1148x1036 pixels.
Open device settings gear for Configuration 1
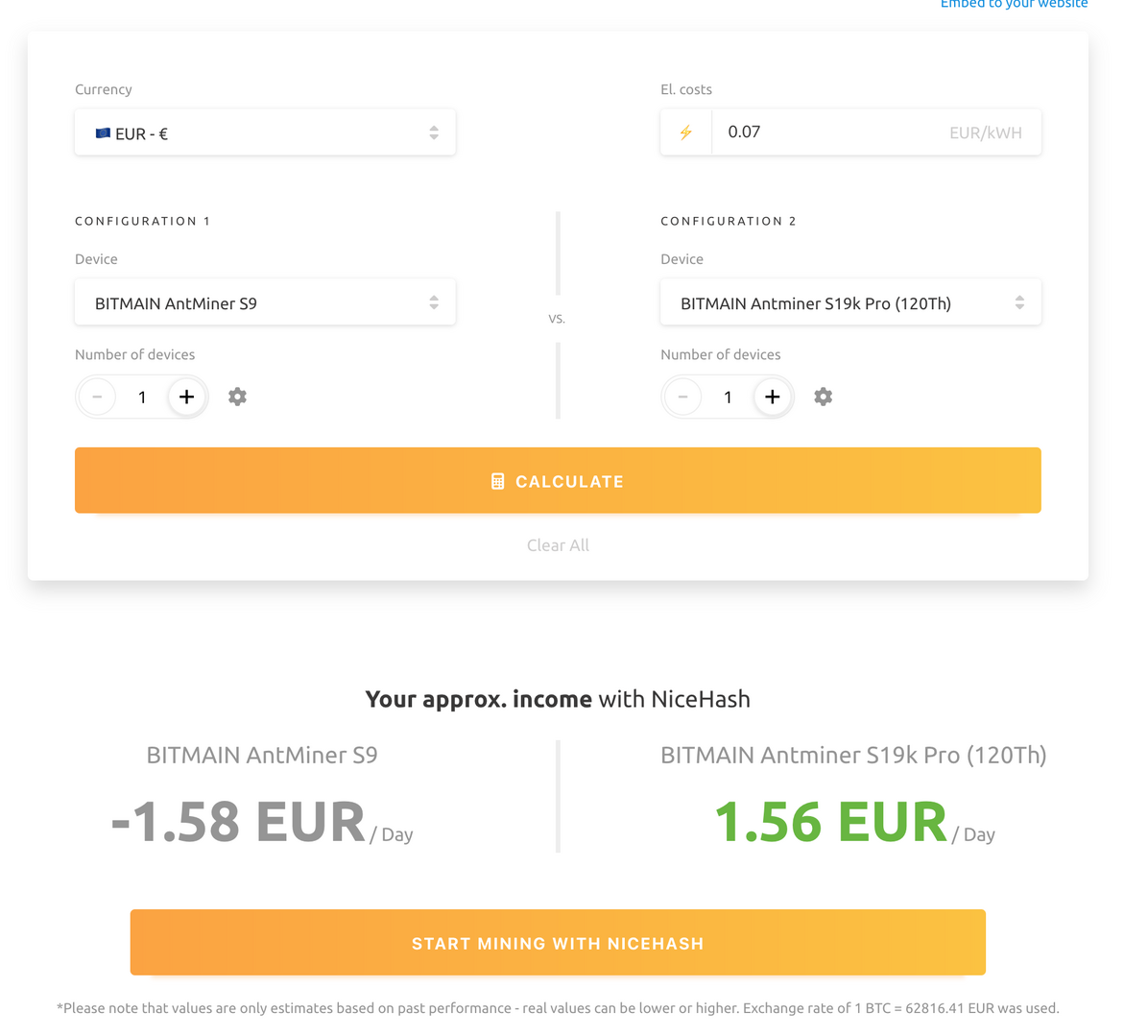pos(237,397)
